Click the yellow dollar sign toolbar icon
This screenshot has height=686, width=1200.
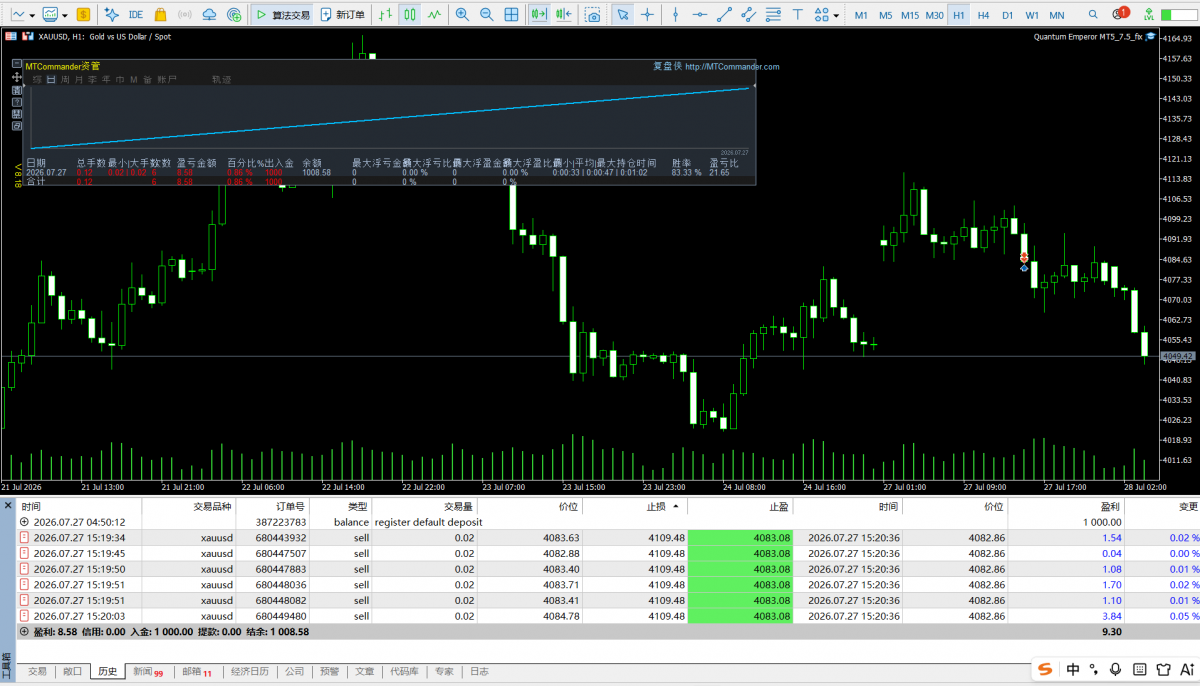point(82,15)
